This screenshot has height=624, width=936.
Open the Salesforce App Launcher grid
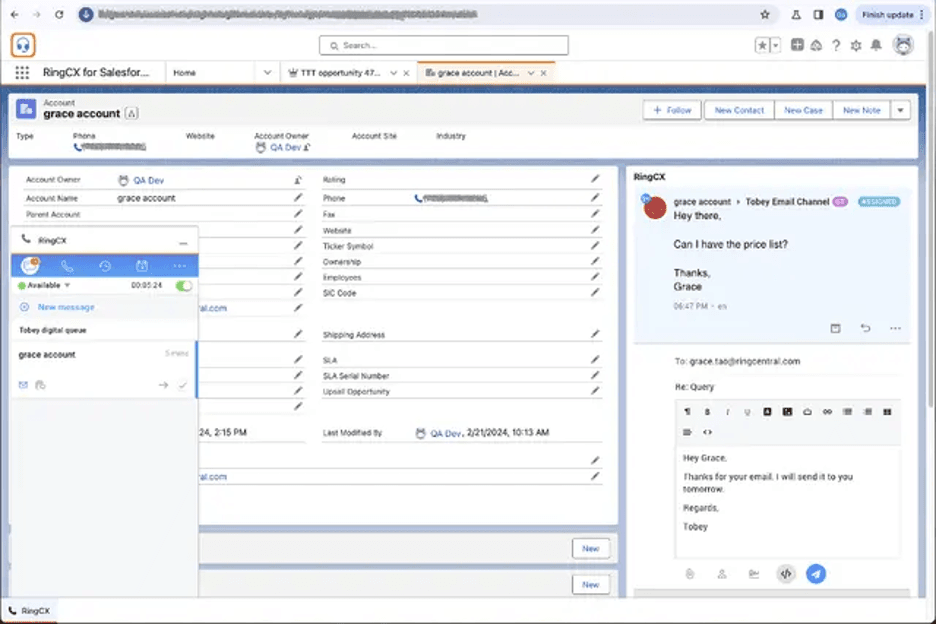[x=22, y=73]
